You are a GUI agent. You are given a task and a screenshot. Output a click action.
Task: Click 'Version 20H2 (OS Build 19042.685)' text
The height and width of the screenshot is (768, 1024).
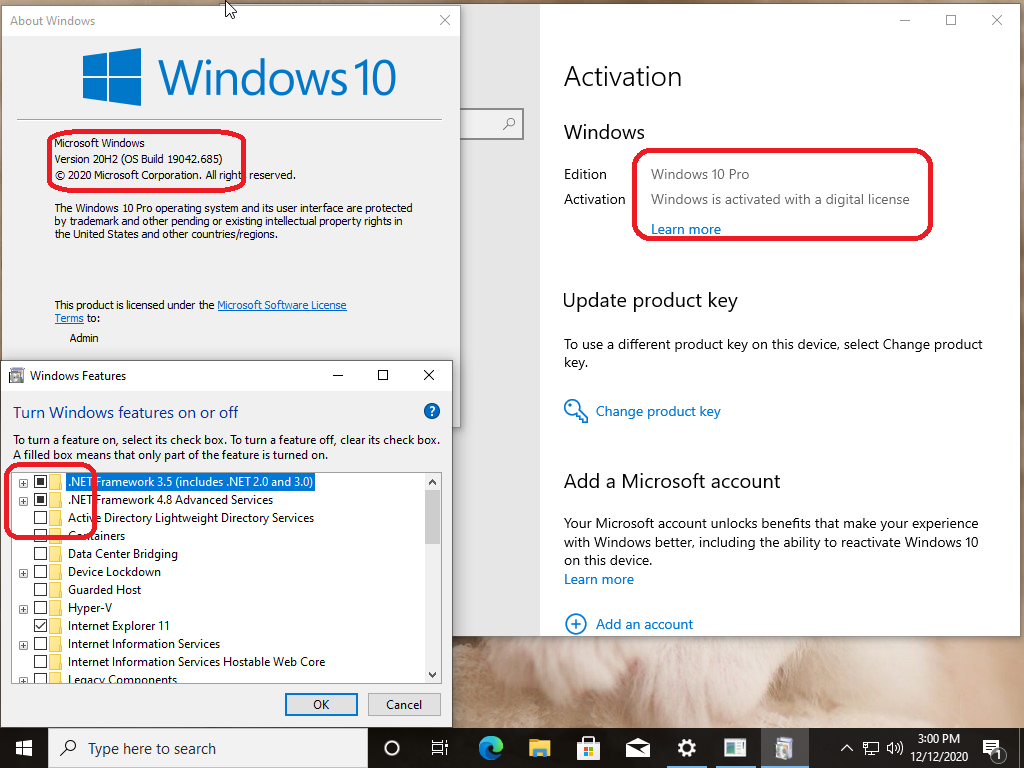coord(138,159)
